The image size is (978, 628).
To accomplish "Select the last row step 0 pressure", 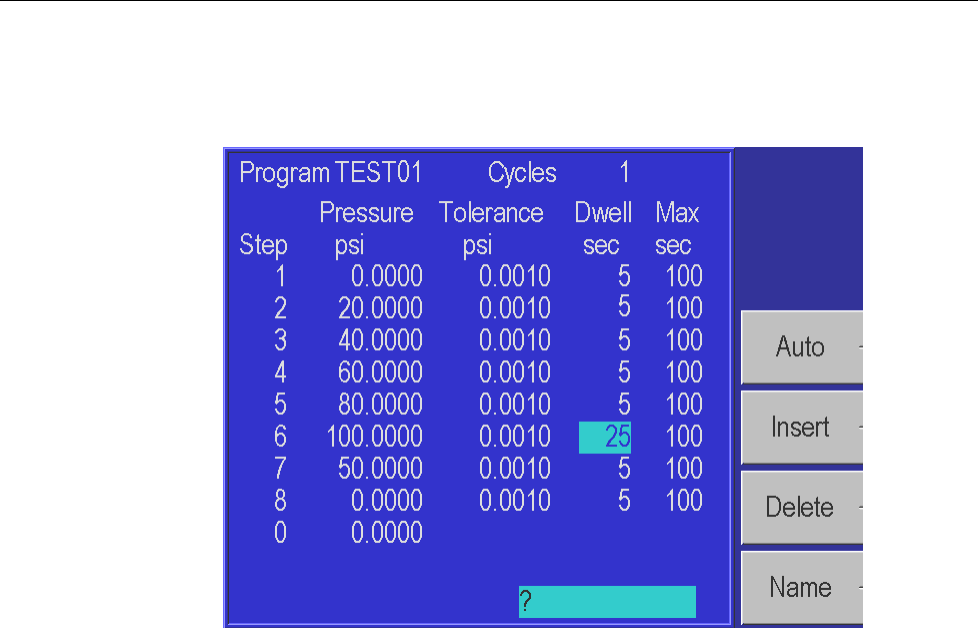I will [x=387, y=533].
